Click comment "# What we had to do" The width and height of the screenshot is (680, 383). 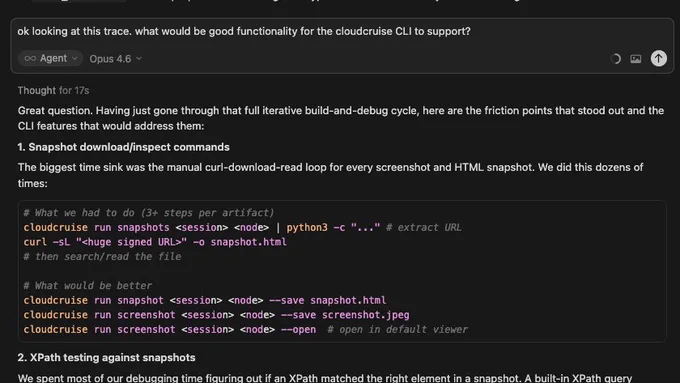pos(149,213)
